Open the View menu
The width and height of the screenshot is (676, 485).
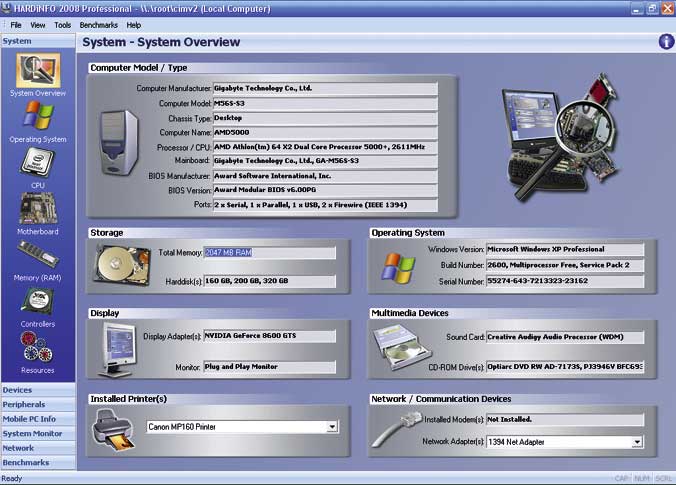click(x=38, y=25)
